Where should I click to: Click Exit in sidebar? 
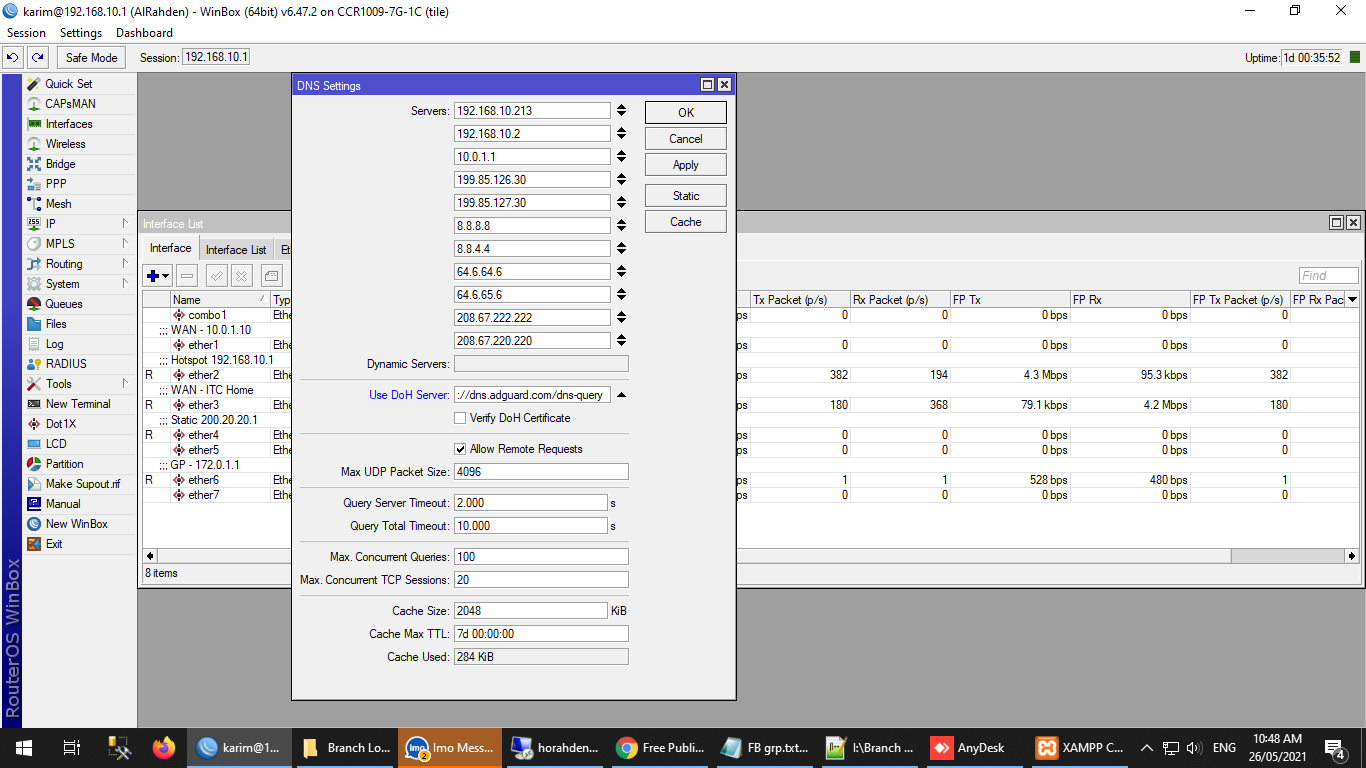click(x=54, y=544)
